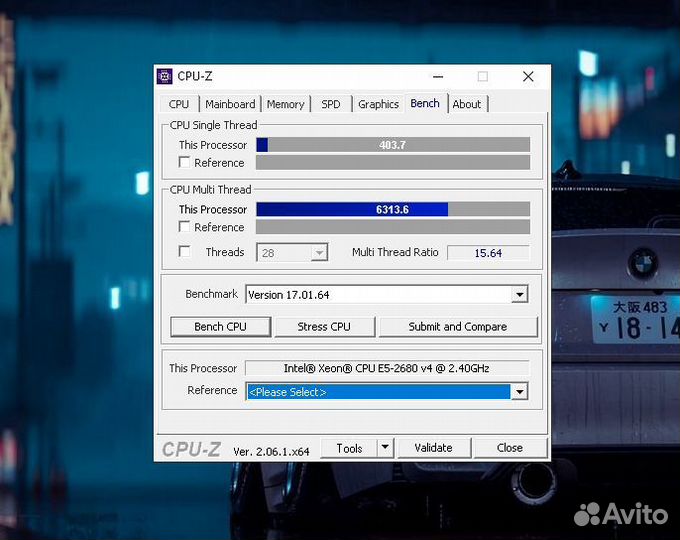Go to the SPD tab
Image resolution: width=680 pixels, height=540 pixels.
click(331, 104)
